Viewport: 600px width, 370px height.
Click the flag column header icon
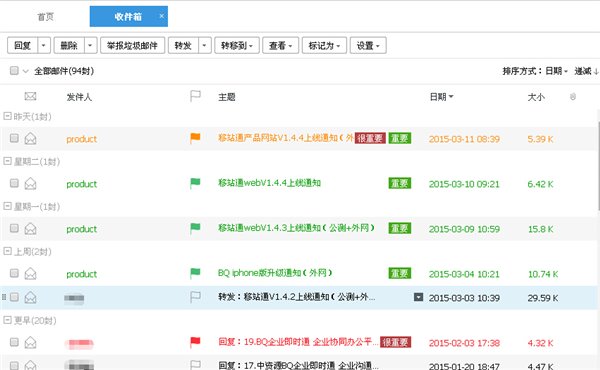point(195,96)
